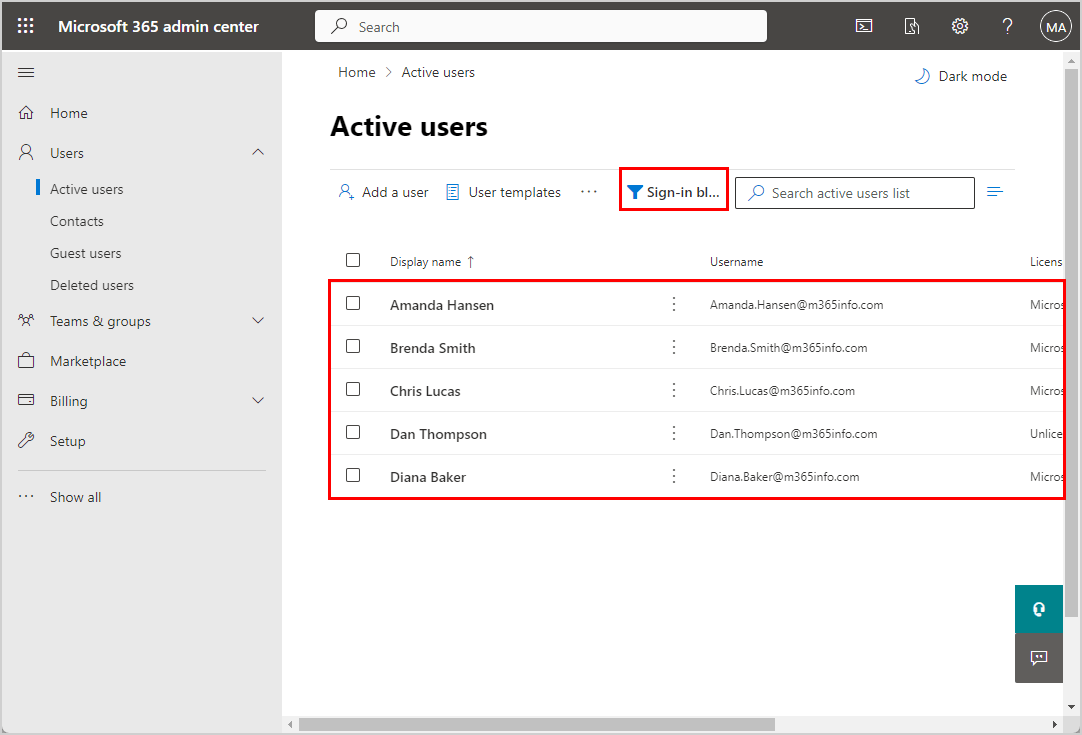Screen dimensions: 1082x735
Task: Sort by Display name column header
Action: tap(432, 262)
